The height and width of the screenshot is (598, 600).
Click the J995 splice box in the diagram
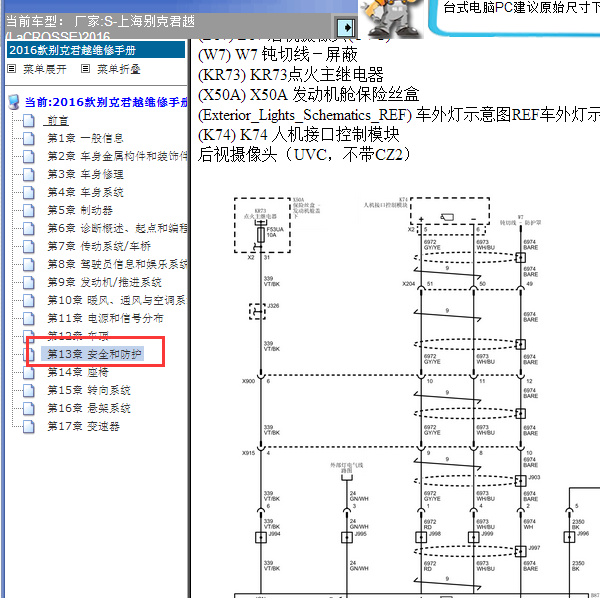[x=347, y=537]
